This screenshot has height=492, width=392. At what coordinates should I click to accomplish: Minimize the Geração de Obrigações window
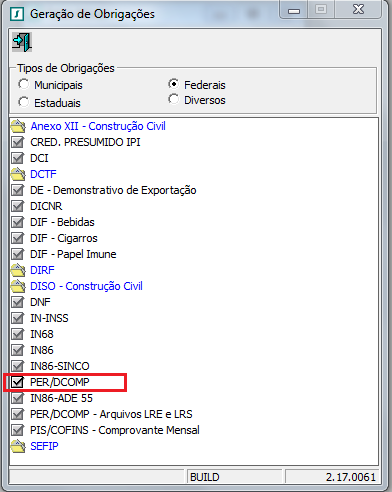point(294,10)
